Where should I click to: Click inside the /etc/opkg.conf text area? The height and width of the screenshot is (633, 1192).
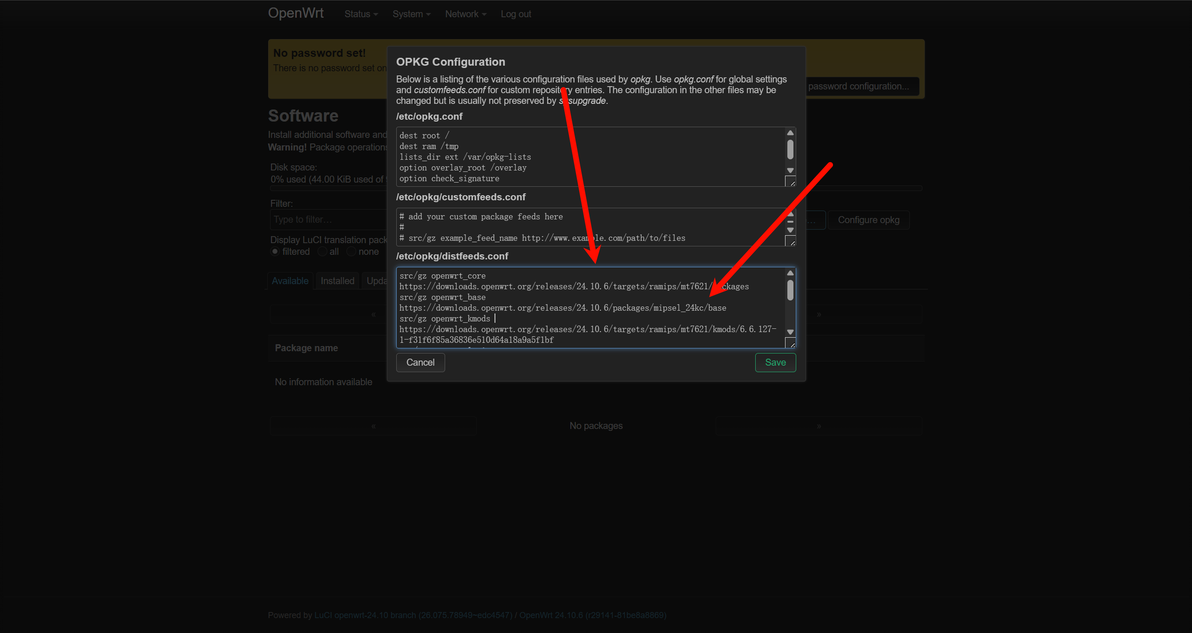(596, 157)
